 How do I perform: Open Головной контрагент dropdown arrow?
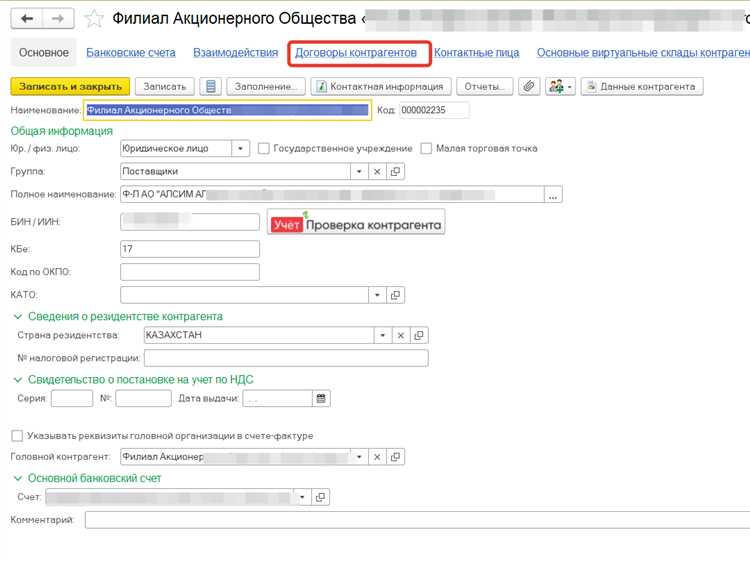(x=359, y=457)
